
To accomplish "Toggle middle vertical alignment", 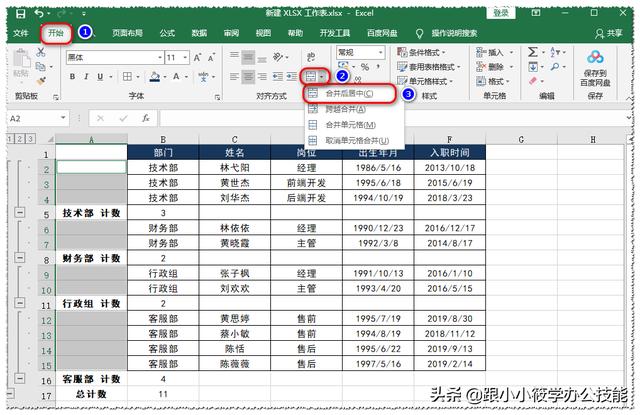I will 248,57.
